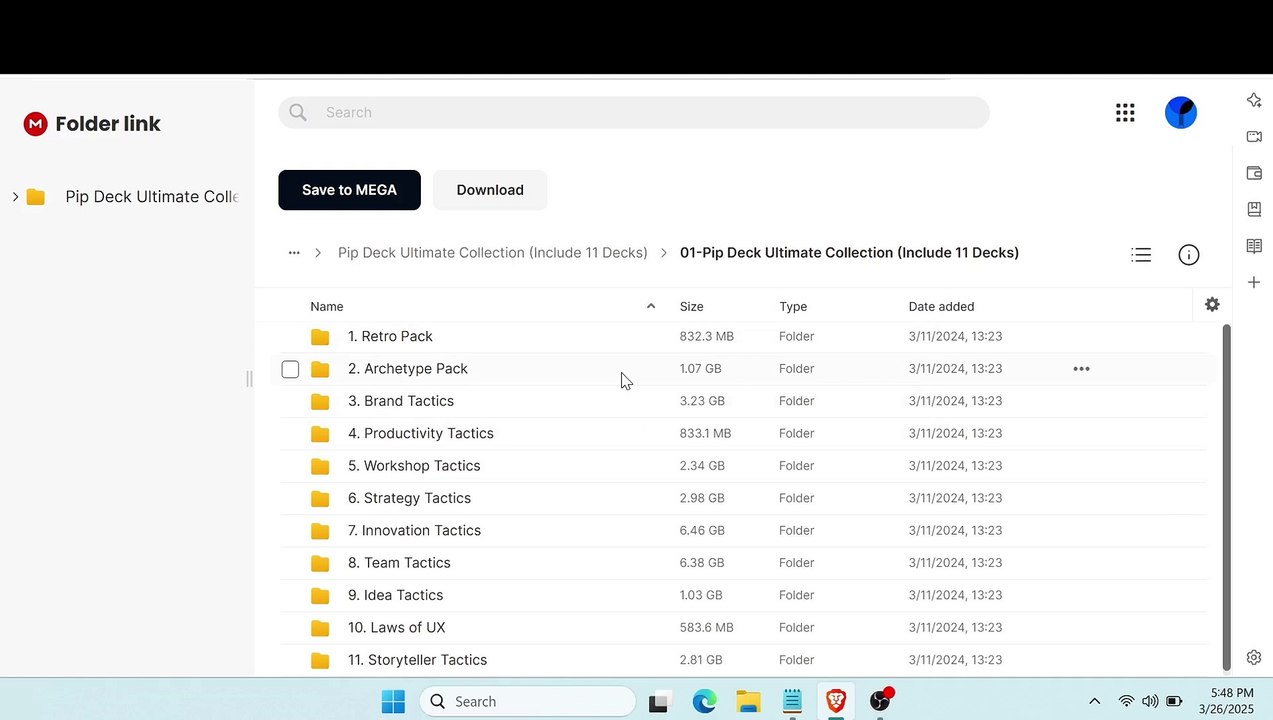This screenshot has width=1273, height=720.
Task: Click the Folder link title
Action: (x=108, y=124)
